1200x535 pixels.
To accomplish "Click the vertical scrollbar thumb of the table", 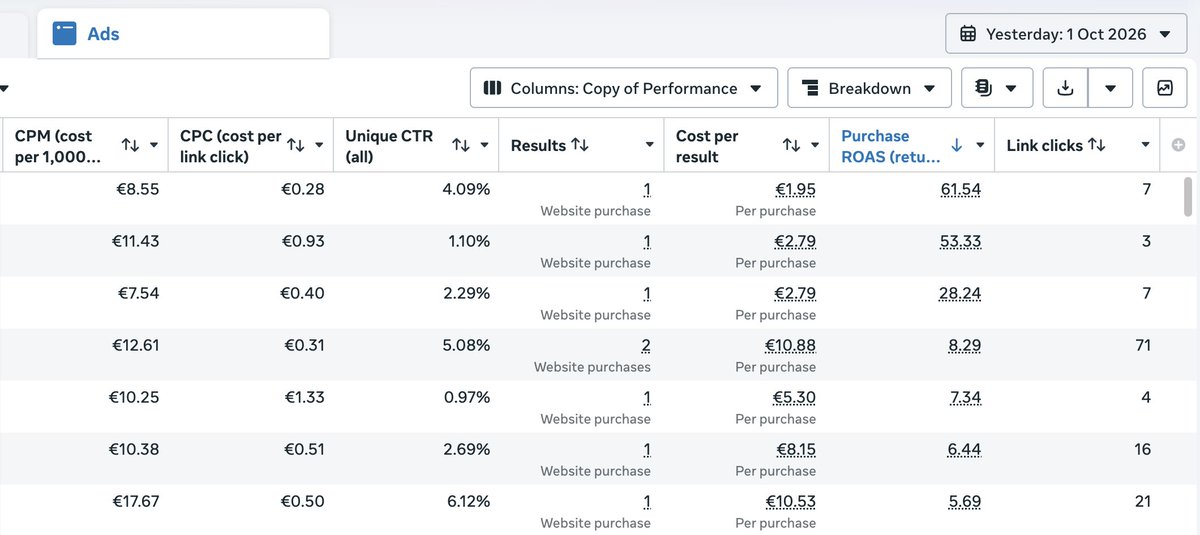I will tap(1188, 196).
